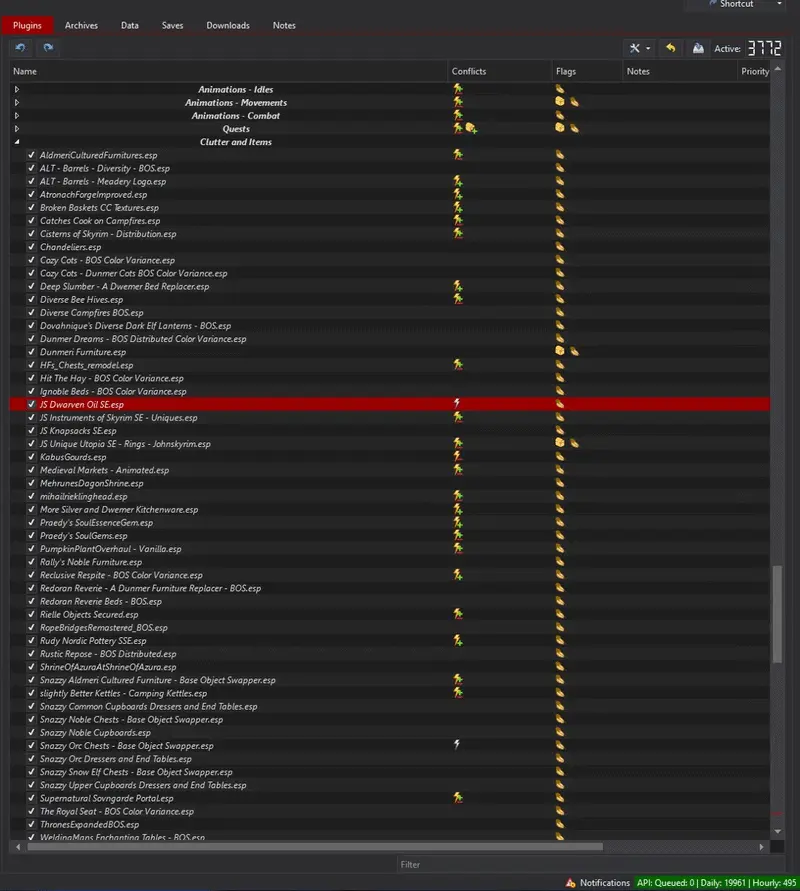This screenshot has width=800, height=891.
Task: Click the lightning conflict flag on JS Dwarven Oil SE.esp
Action: coord(457,404)
